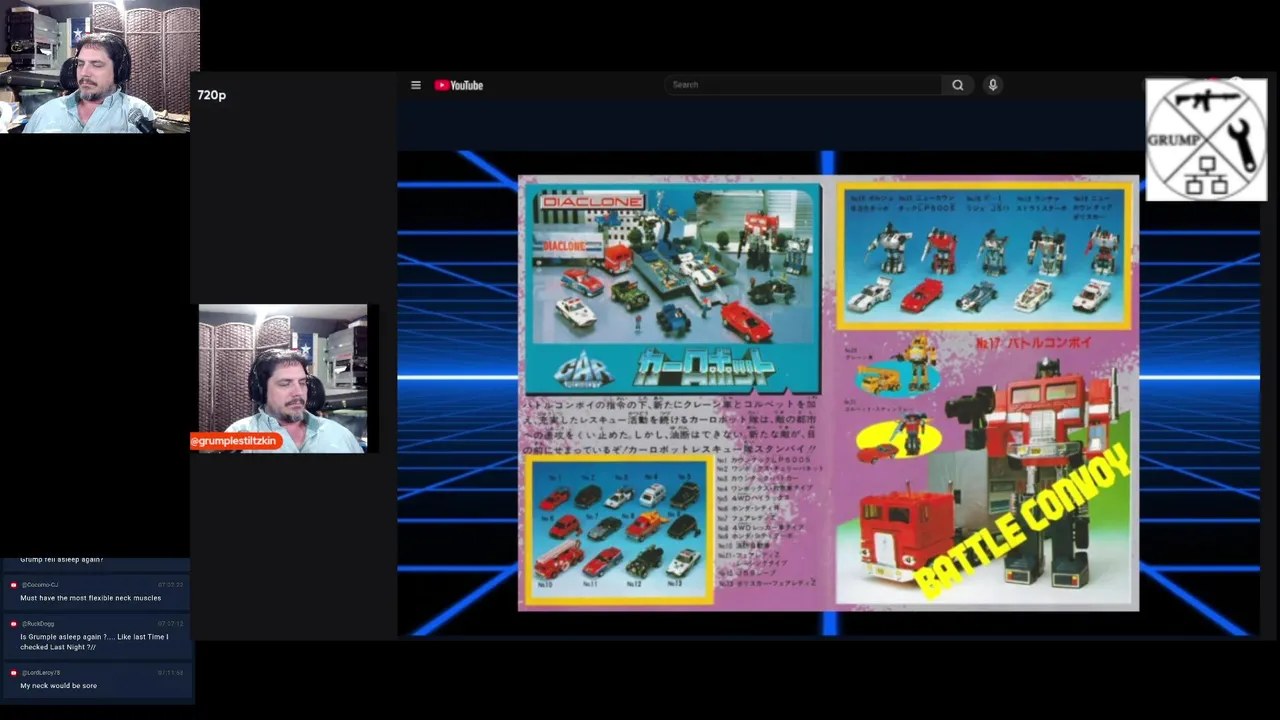Click chat message 'Must have the most flexible neck muscles'
1280x720 pixels.
[x=91, y=598]
